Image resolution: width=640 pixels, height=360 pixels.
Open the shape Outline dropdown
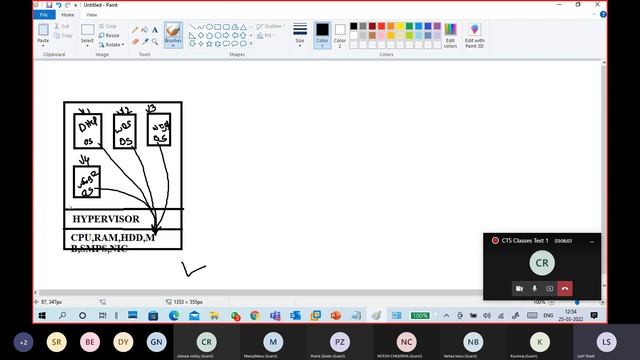(271, 26)
